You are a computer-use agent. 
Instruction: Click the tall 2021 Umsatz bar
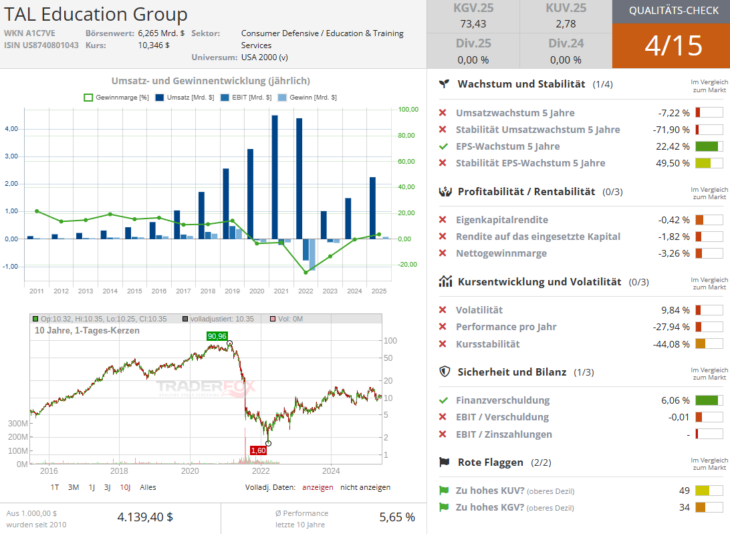[x=275, y=177]
